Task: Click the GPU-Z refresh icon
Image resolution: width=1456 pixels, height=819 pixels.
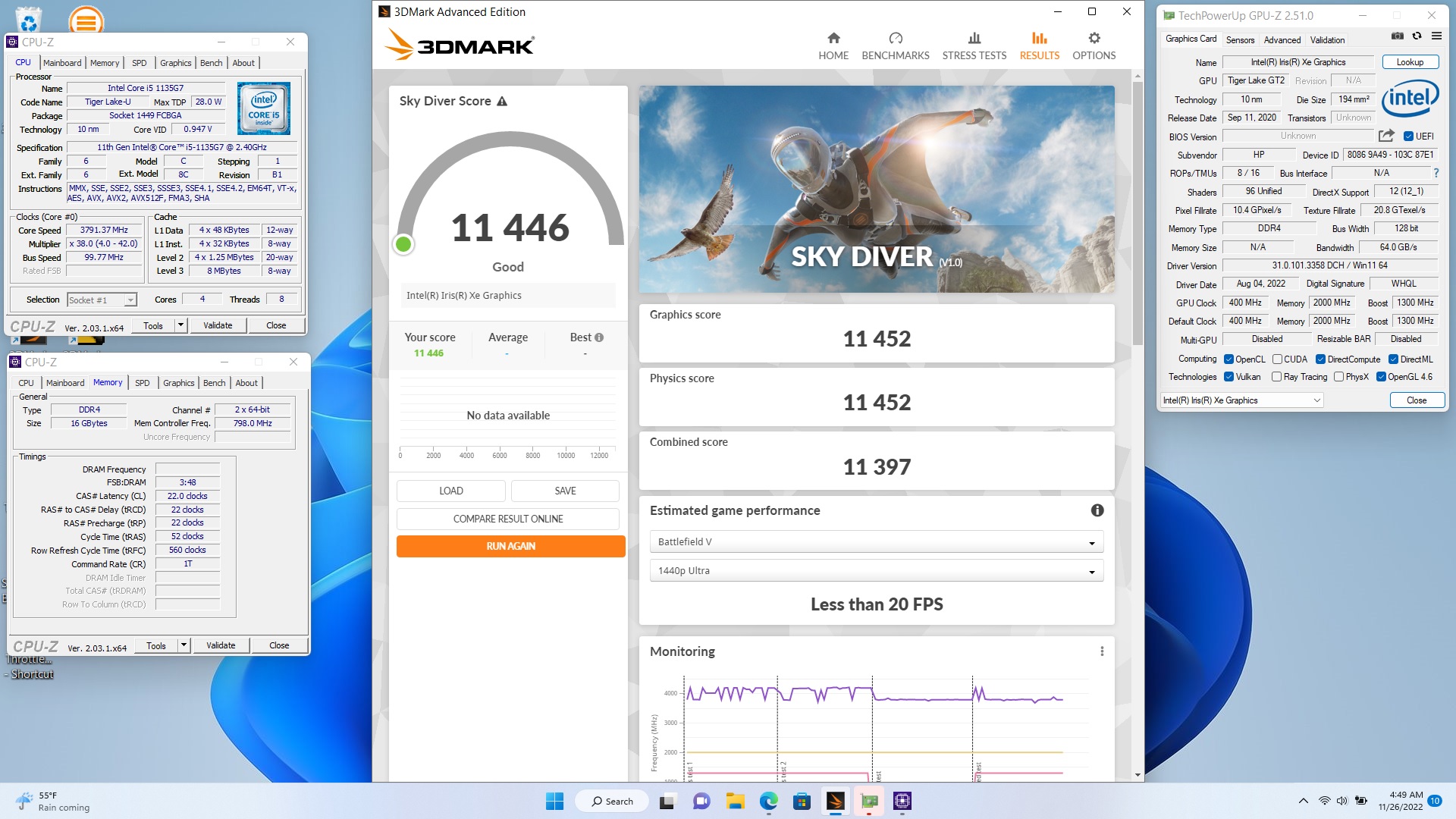Action: [1417, 36]
